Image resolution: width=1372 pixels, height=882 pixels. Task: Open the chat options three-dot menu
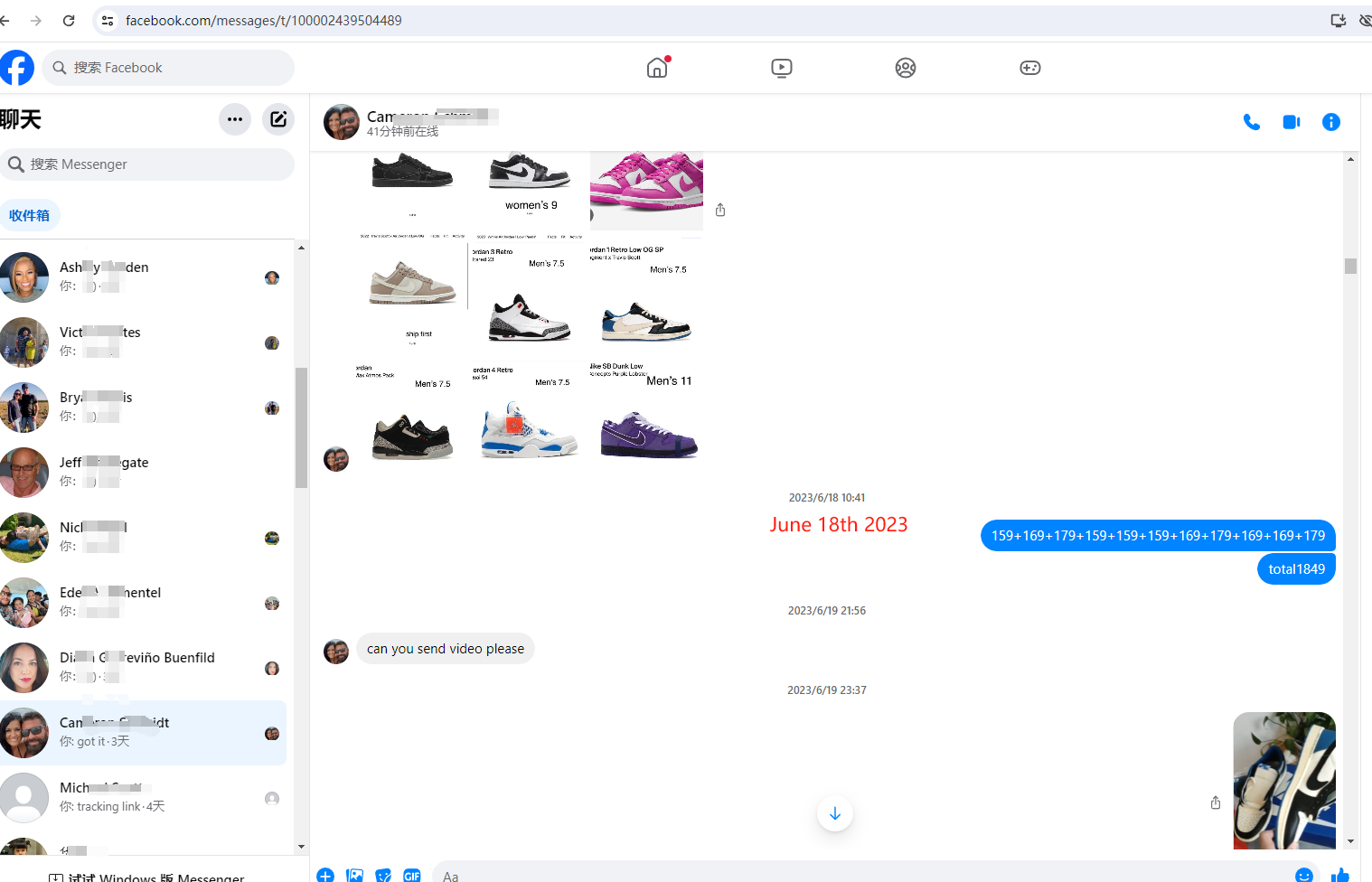235,119
